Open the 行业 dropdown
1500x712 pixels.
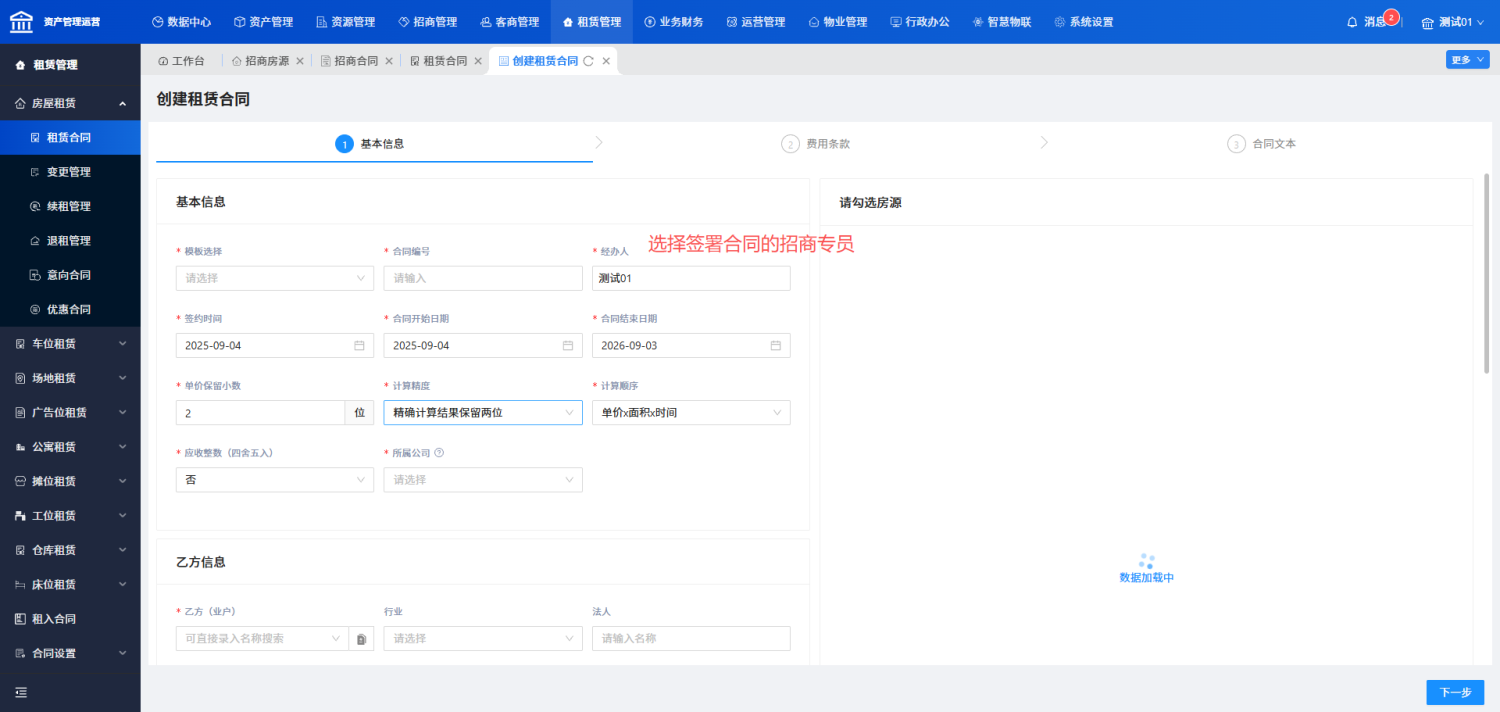[x=483, y=639]
